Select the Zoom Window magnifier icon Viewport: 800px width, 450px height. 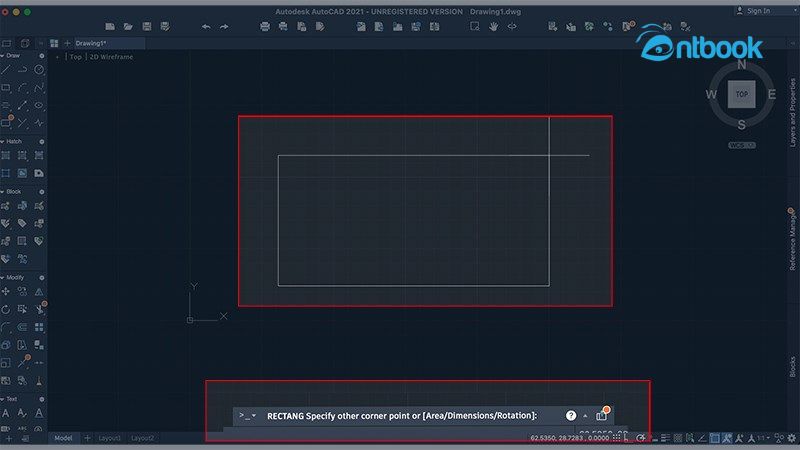pos(475,26)
